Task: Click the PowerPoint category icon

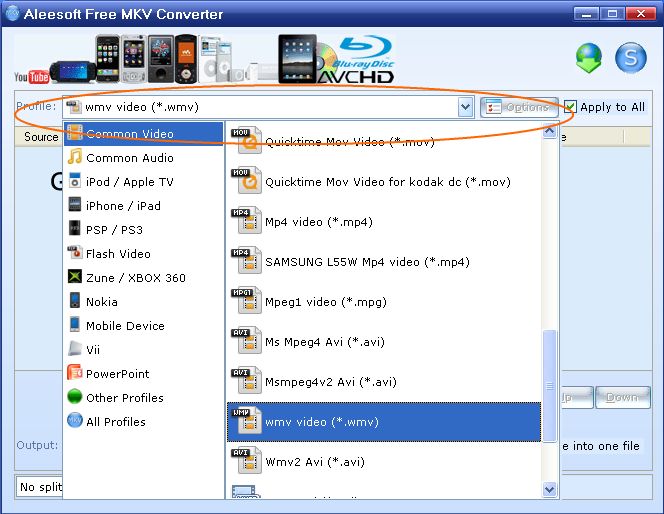Action: click(x=75, y=373)
